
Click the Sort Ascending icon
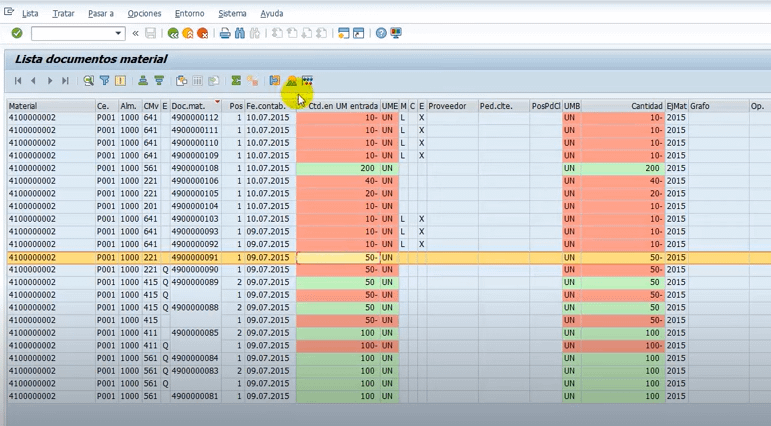pos(143,81)
